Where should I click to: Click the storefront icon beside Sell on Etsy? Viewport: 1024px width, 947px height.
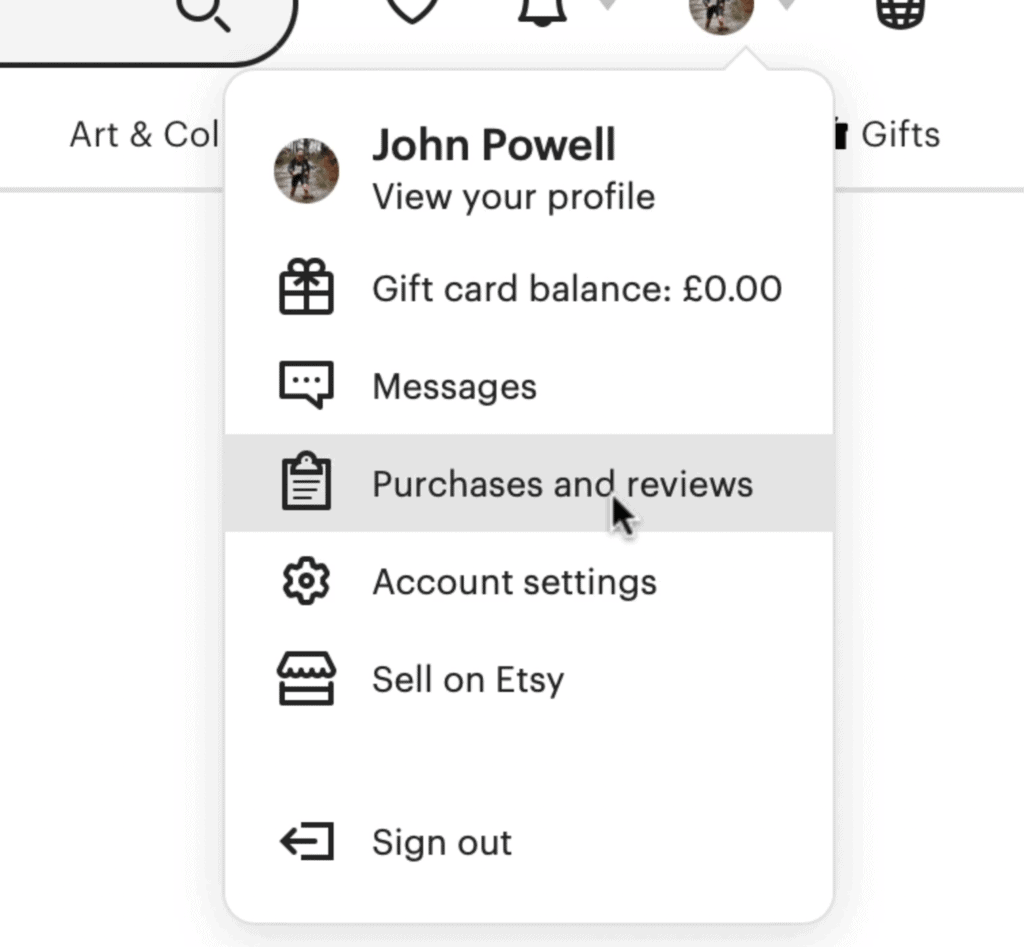306,679
